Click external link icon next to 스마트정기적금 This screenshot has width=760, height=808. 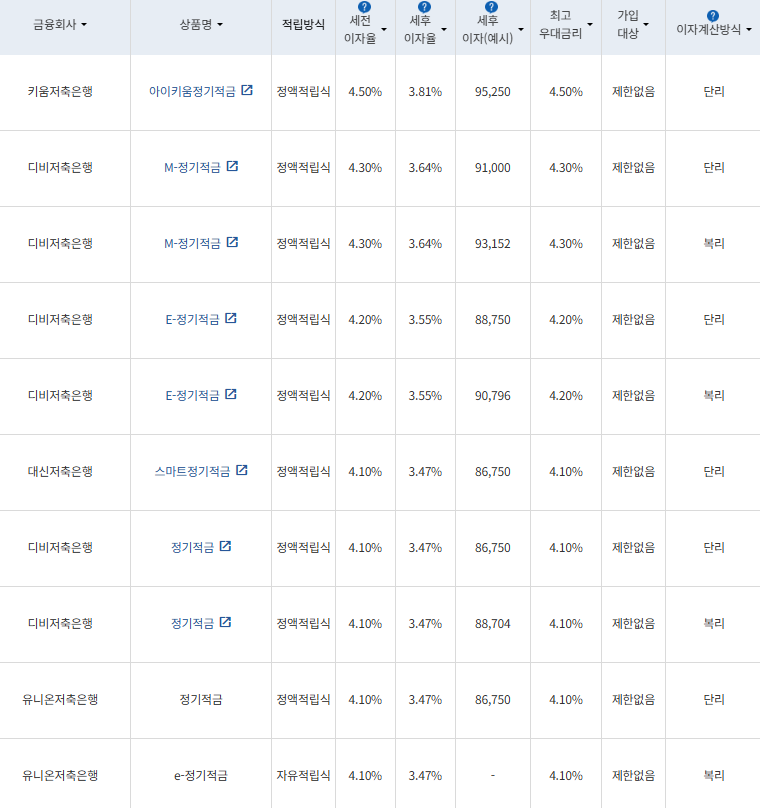242,470
